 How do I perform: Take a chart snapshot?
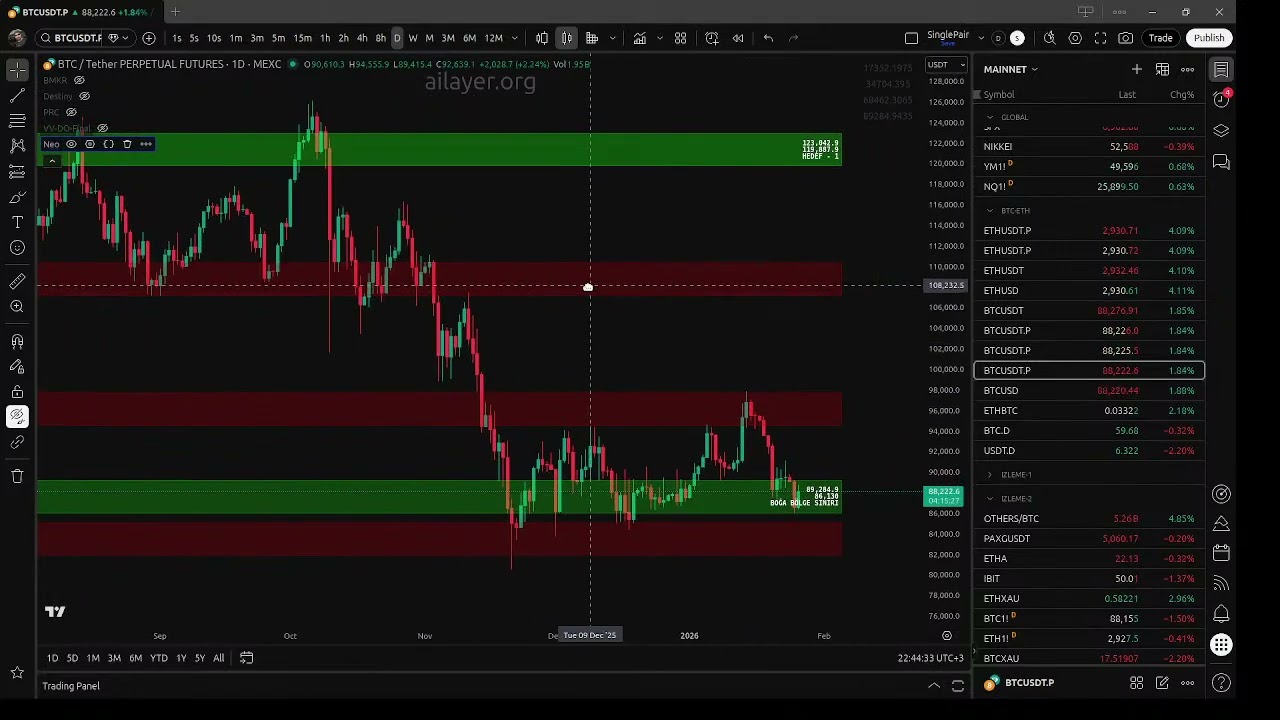[1126, 38]
